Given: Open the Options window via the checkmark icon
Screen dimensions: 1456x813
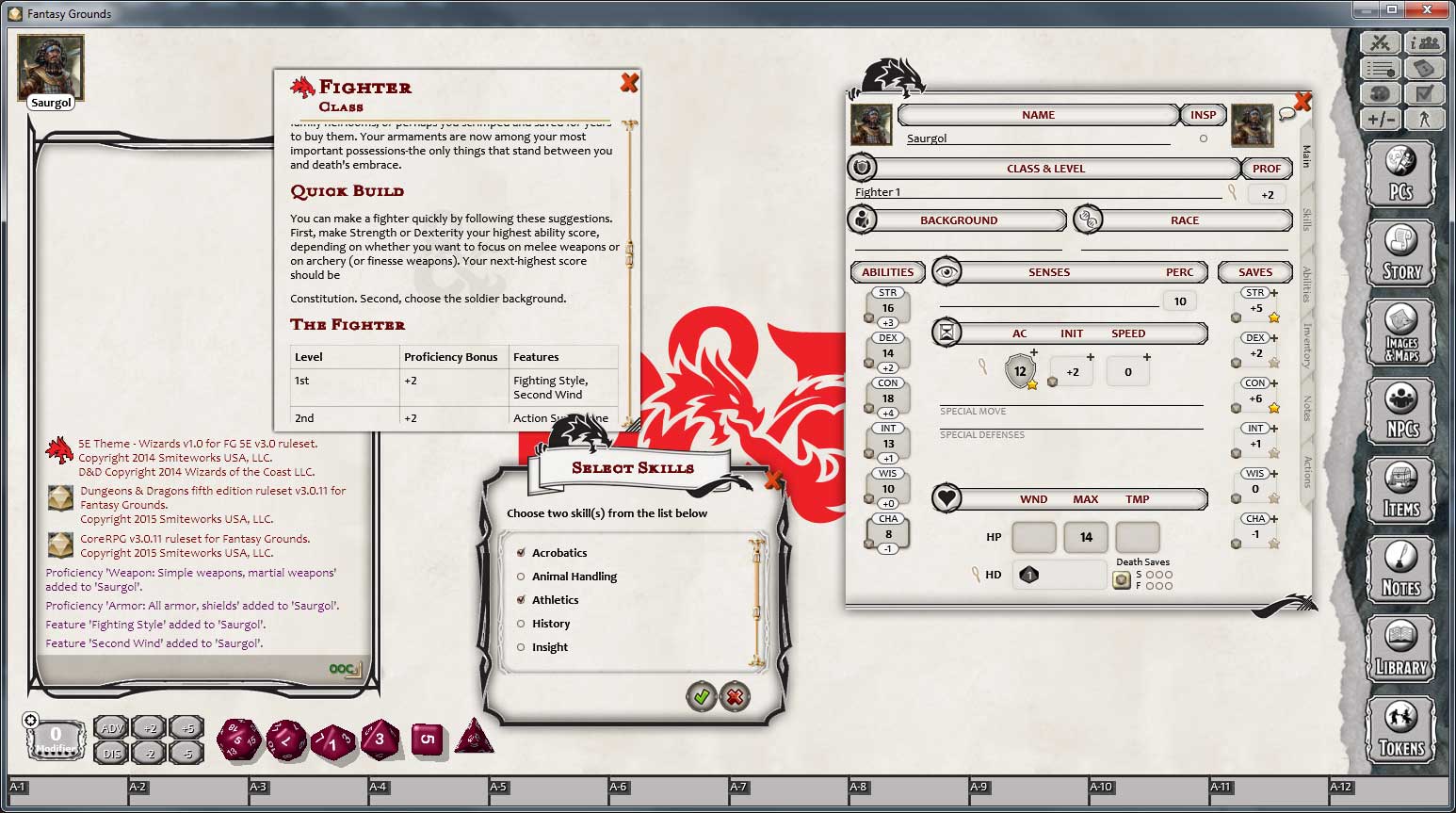Looking at the screenshot, I should click(x=1424, y=93).
